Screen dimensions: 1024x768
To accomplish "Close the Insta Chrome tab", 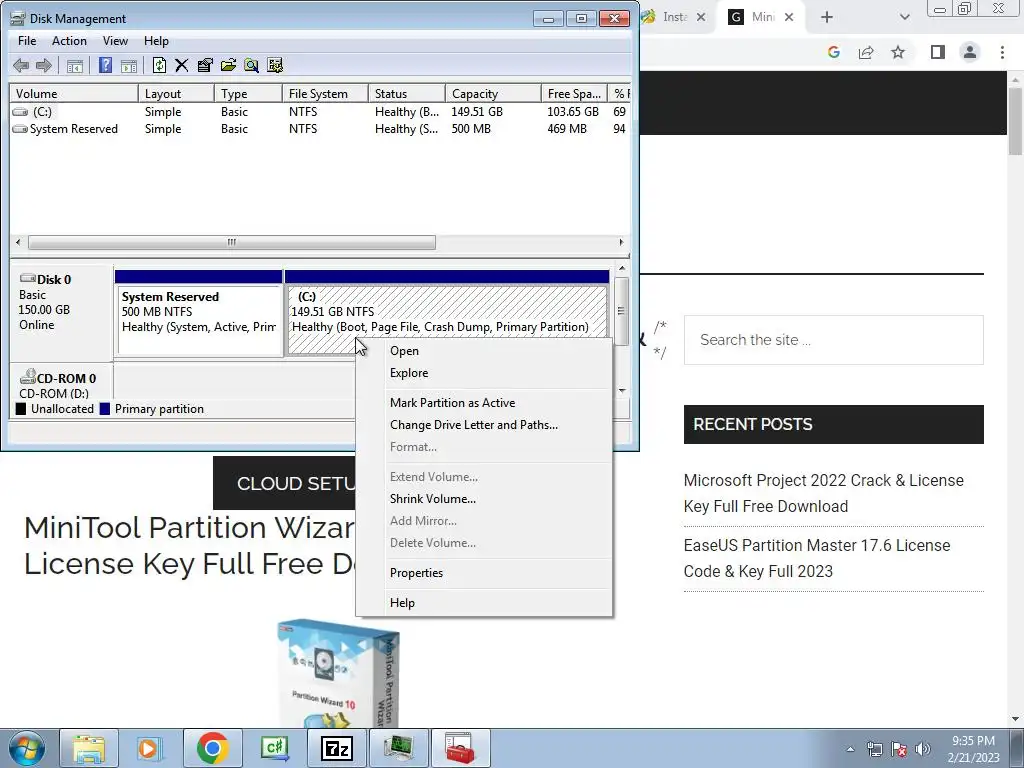I will [701, 18].
